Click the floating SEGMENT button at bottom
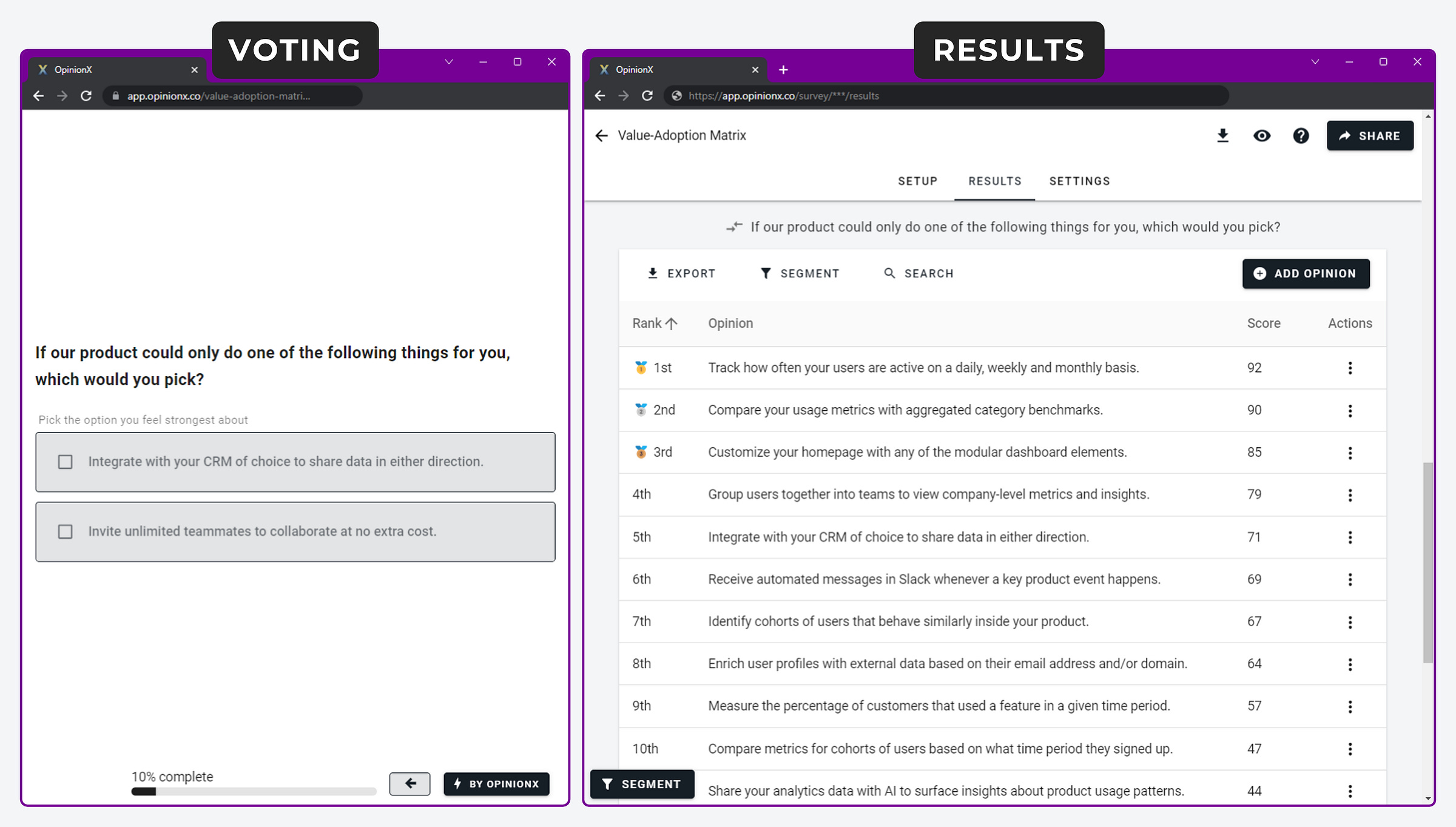The image size is (1456, 827). click(x=642, y=784)
